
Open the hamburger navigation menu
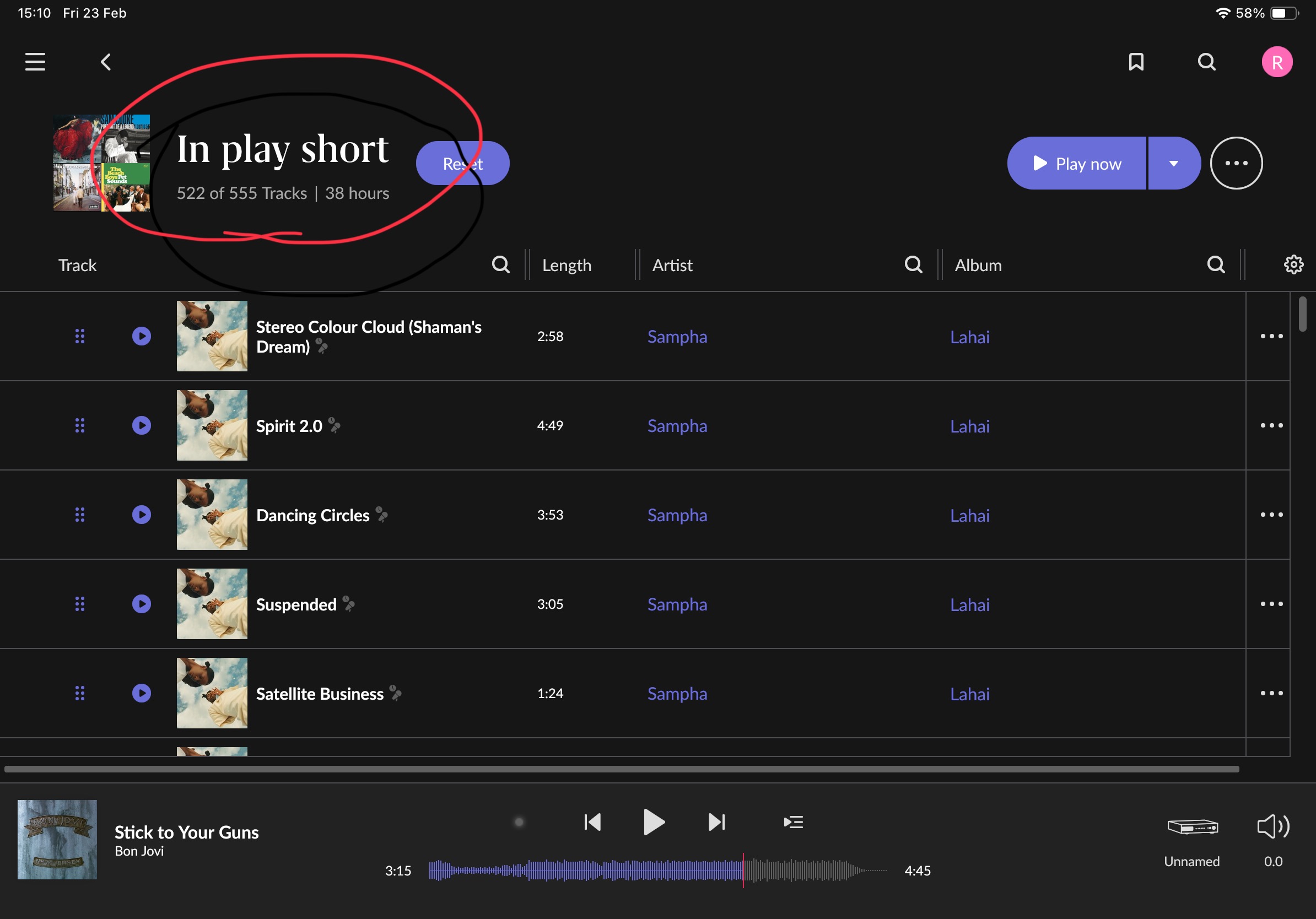[x=35, y=62]
